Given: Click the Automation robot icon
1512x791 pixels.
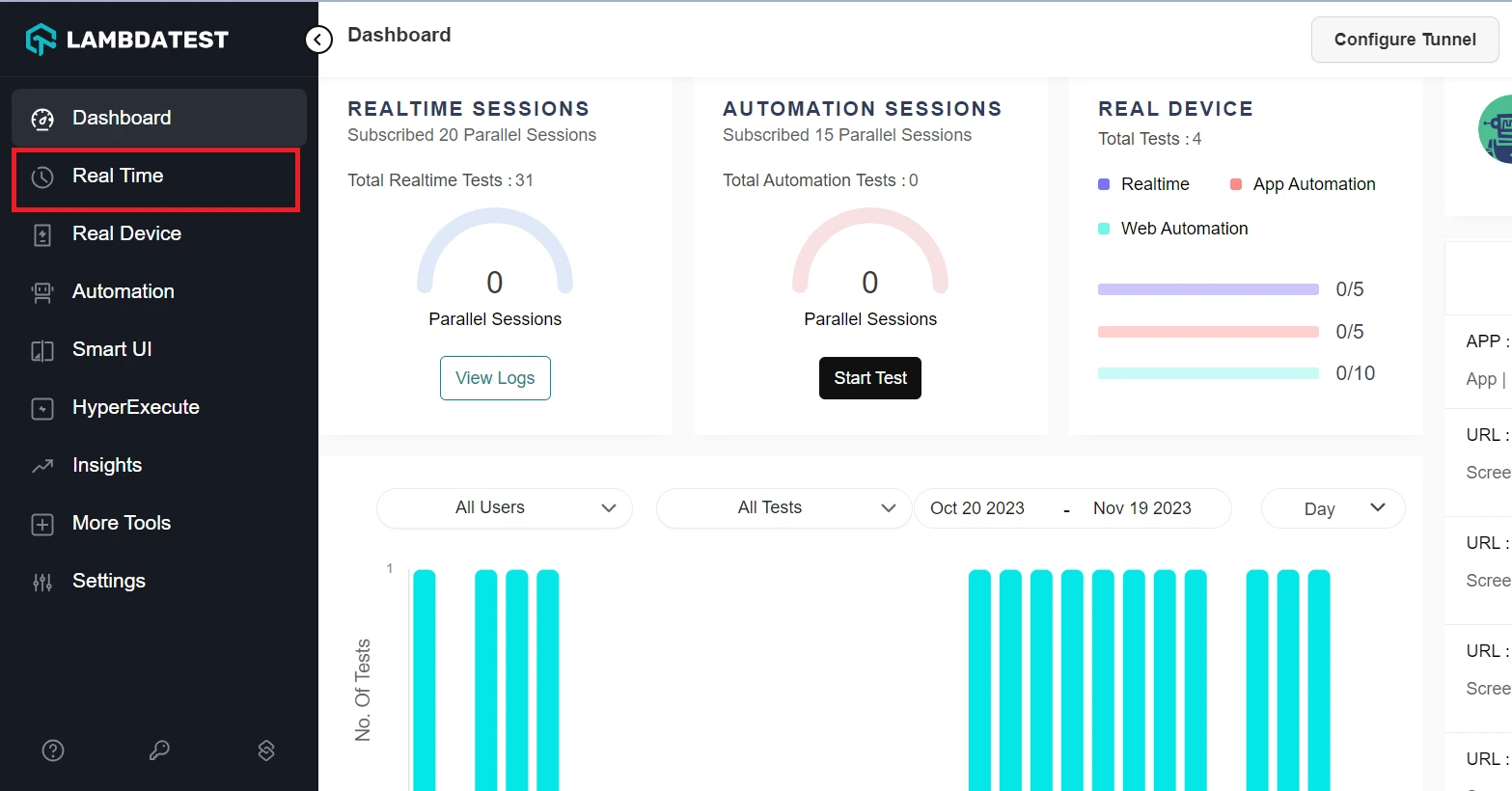Looking at the screenshot, I should 42,292.
